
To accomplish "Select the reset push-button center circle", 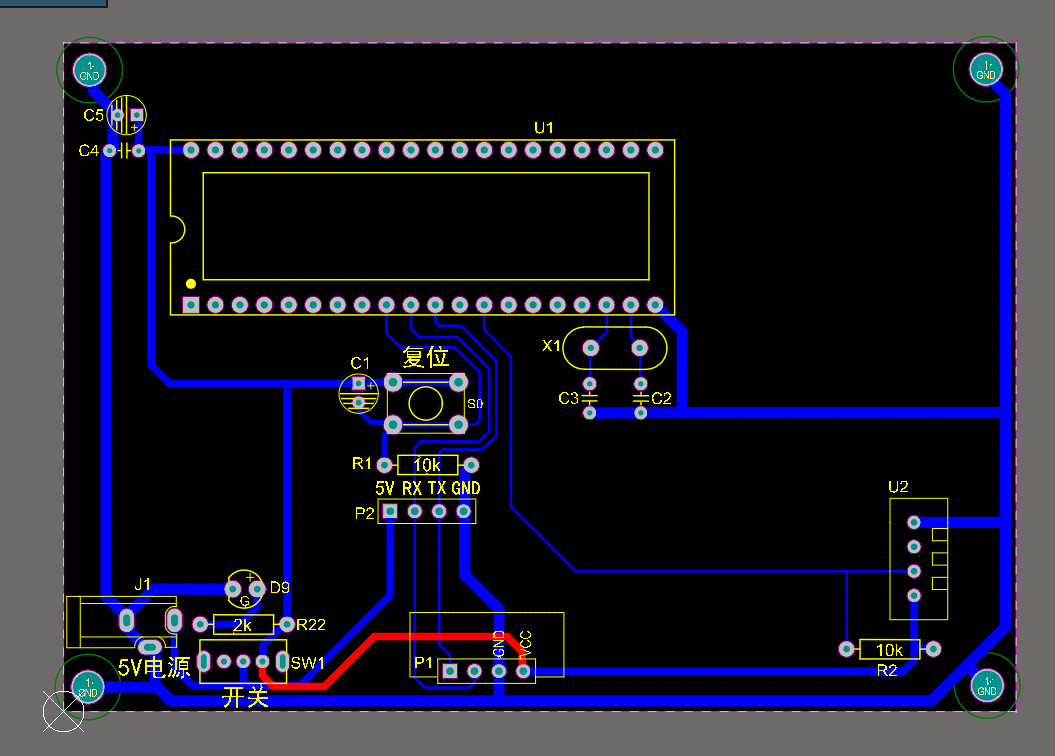I will click(425, 403).
